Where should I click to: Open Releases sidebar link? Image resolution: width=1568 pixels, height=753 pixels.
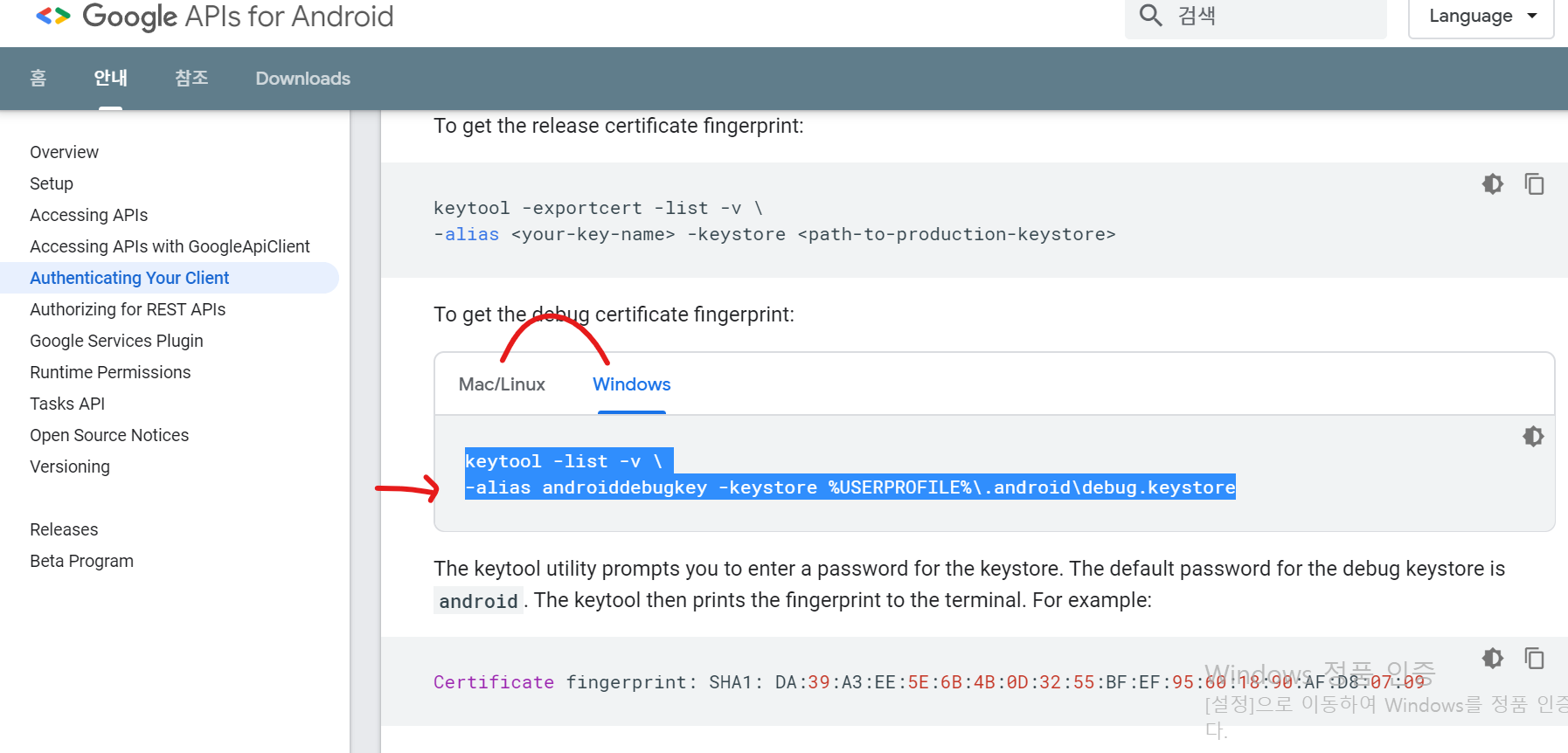click(64, 529)
